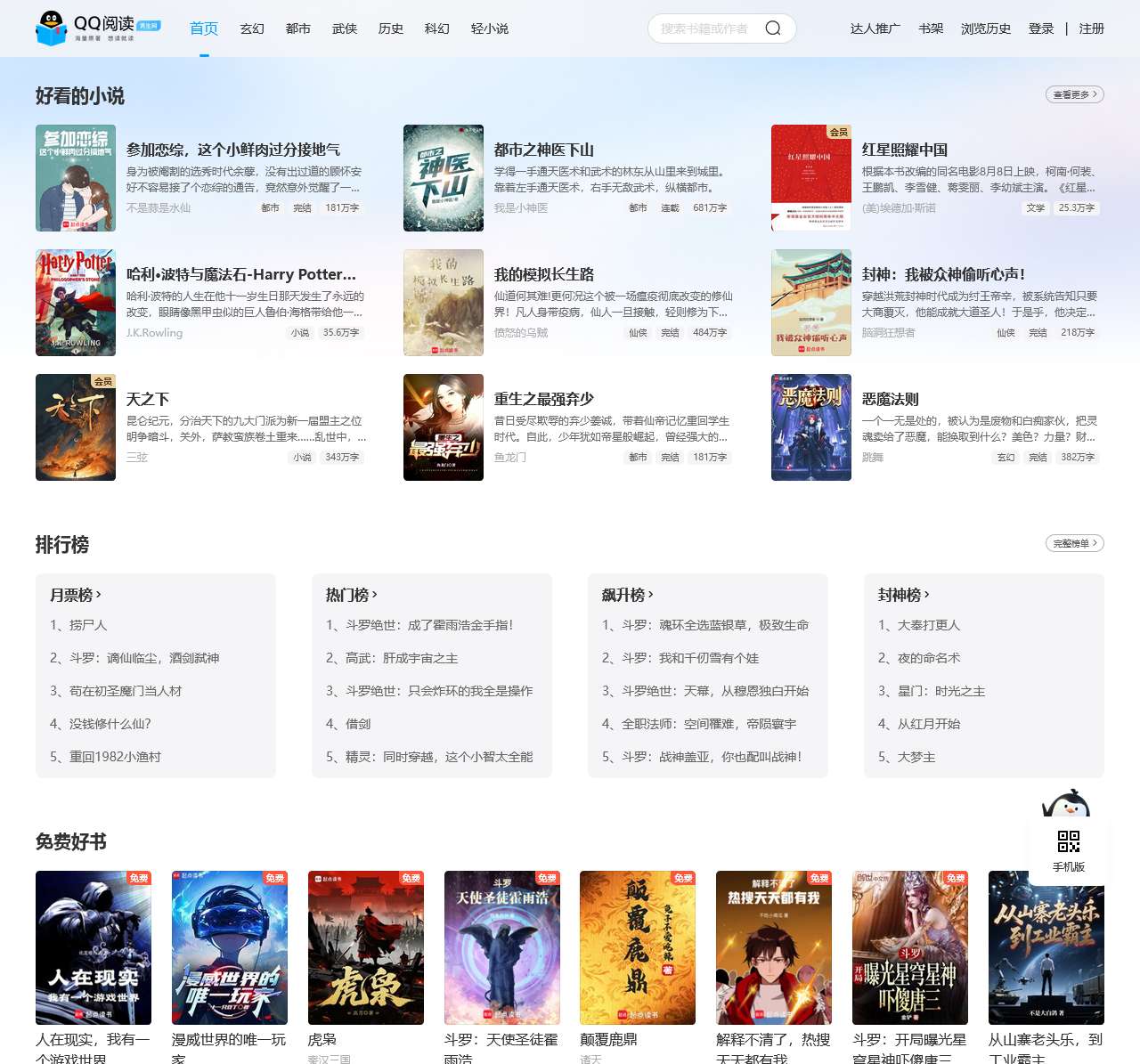Open the 书架 bookshelf link

931,28
